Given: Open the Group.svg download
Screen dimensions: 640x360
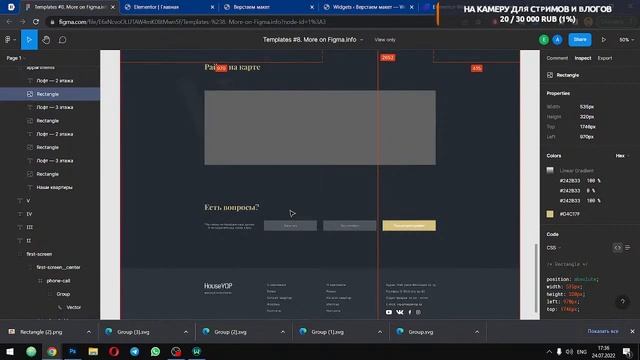Looking at the screenshot, I should 420,332.
